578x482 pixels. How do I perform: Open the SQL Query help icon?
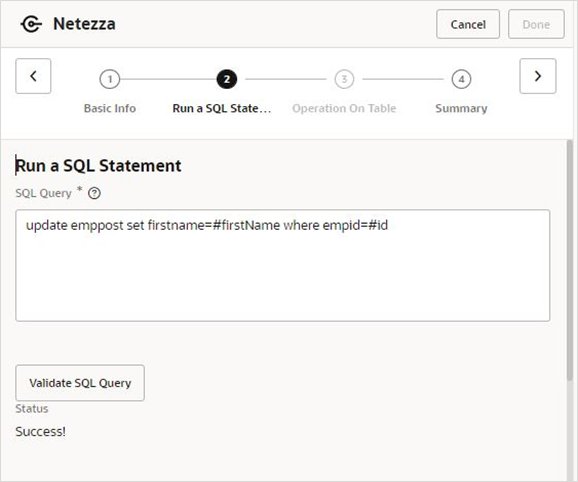coord(94,193)
